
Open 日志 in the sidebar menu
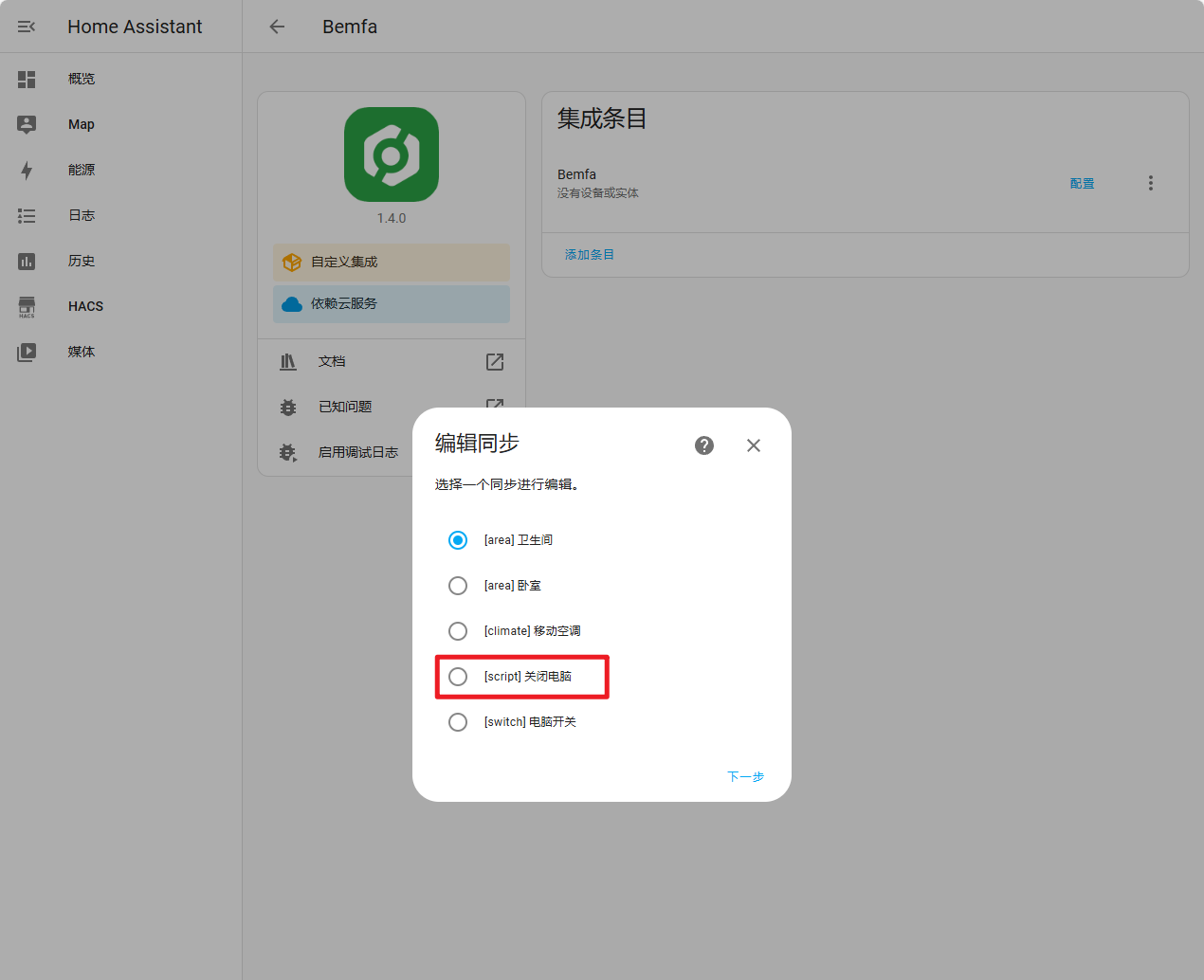point(120,215)
